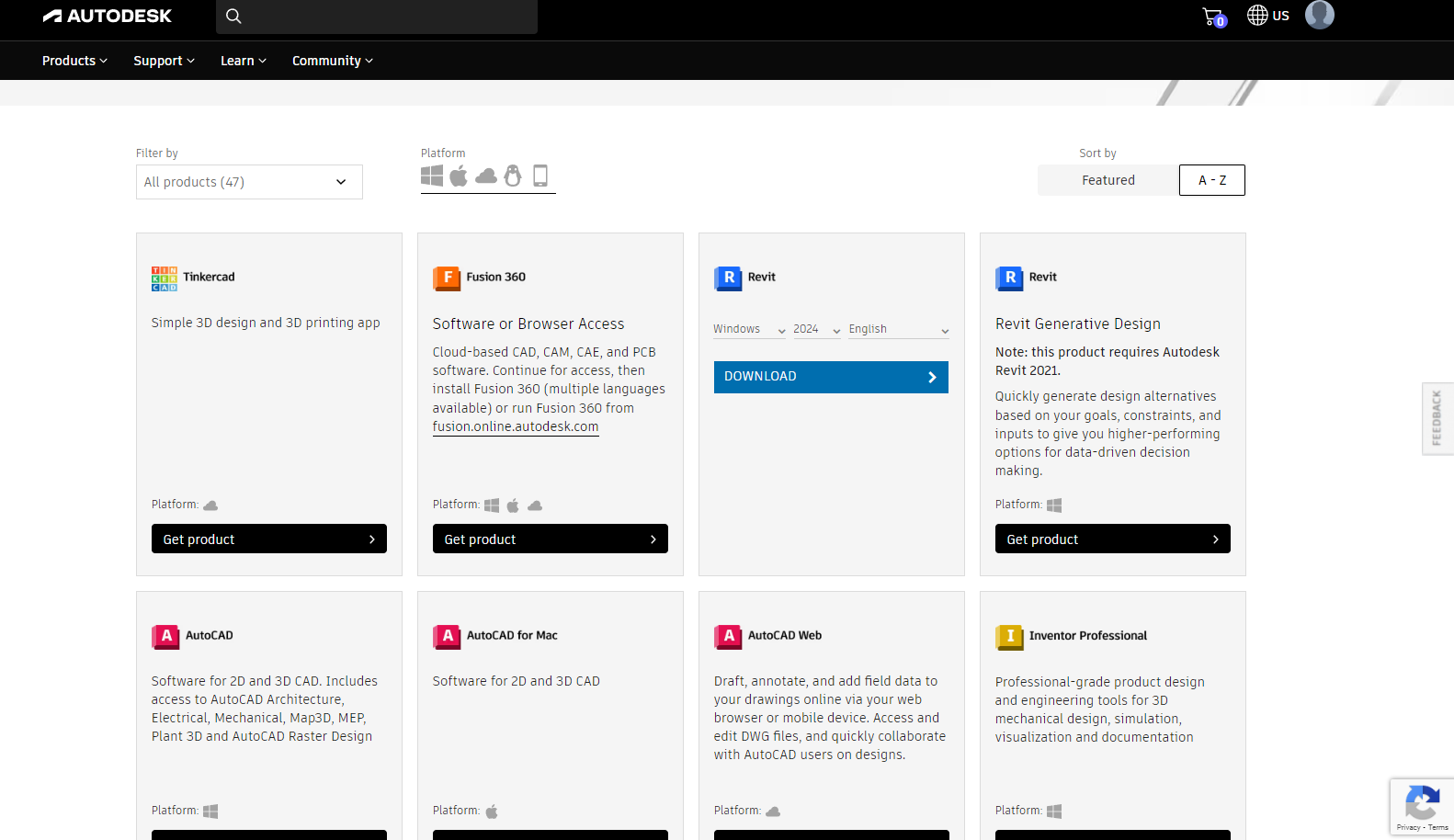Click the Revit icon on the download card
1454x840 pixels.
click(x=728, y=278)
